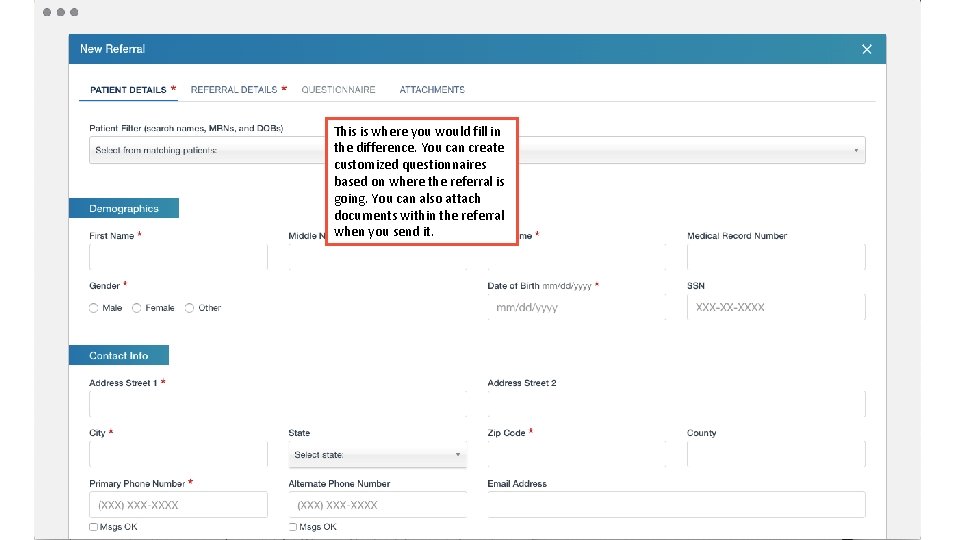Viewport: 960px width, 540px height.
Task: Open the Referral Details tab
Action: (x=234, y=90)
